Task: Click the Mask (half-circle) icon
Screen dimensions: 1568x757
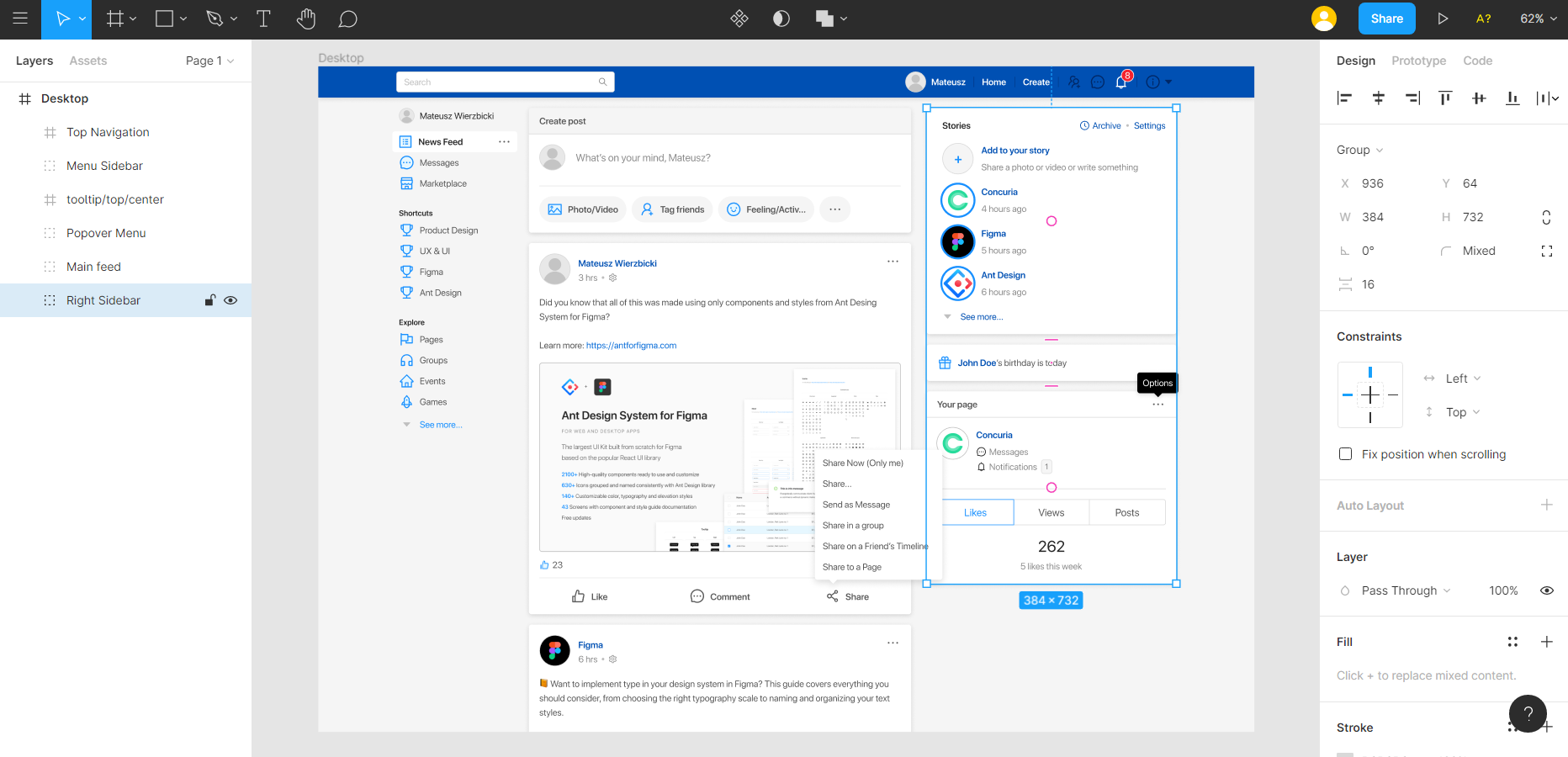Action: [x=781, y=19]
